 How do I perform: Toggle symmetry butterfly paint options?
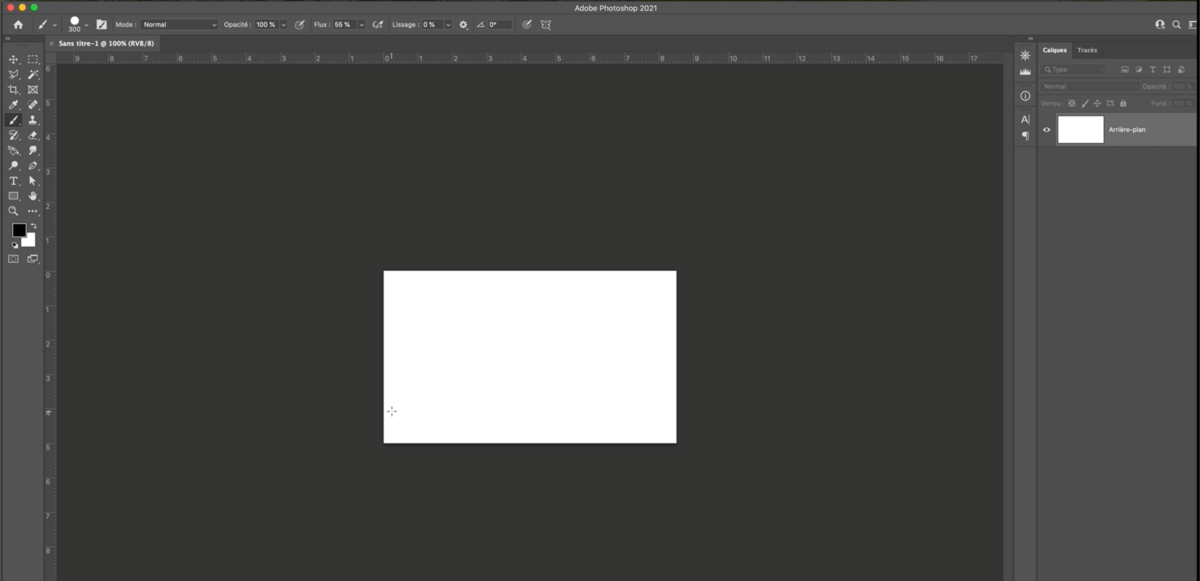pos(546,24)
